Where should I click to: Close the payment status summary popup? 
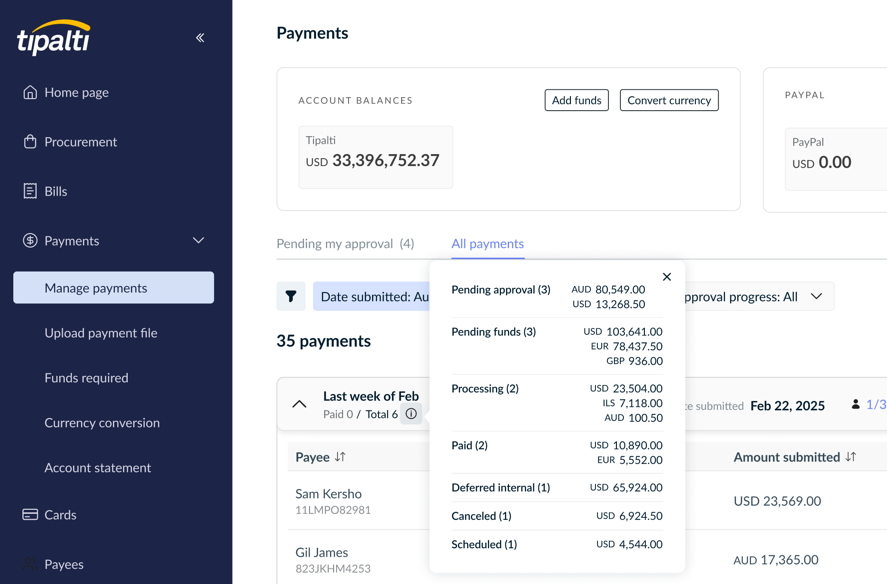coord(667,277)
